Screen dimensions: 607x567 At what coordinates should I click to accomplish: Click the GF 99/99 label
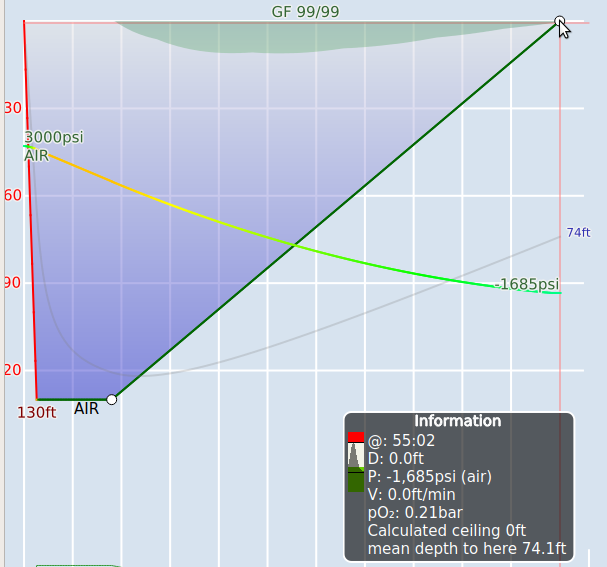(305, 12)
